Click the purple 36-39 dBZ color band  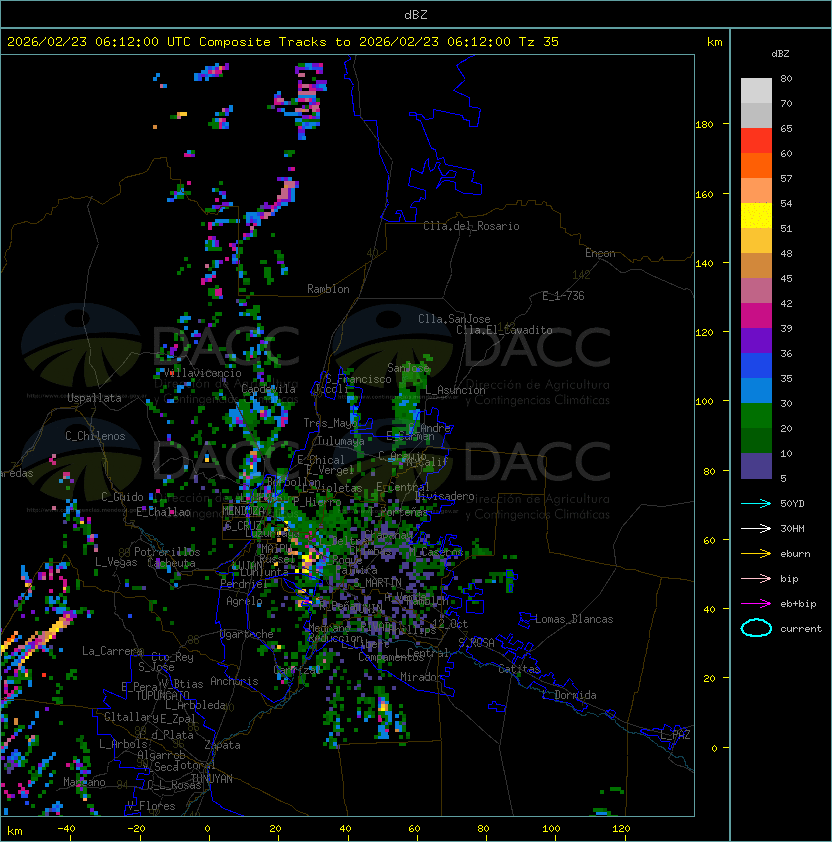(x=756, y=340)
